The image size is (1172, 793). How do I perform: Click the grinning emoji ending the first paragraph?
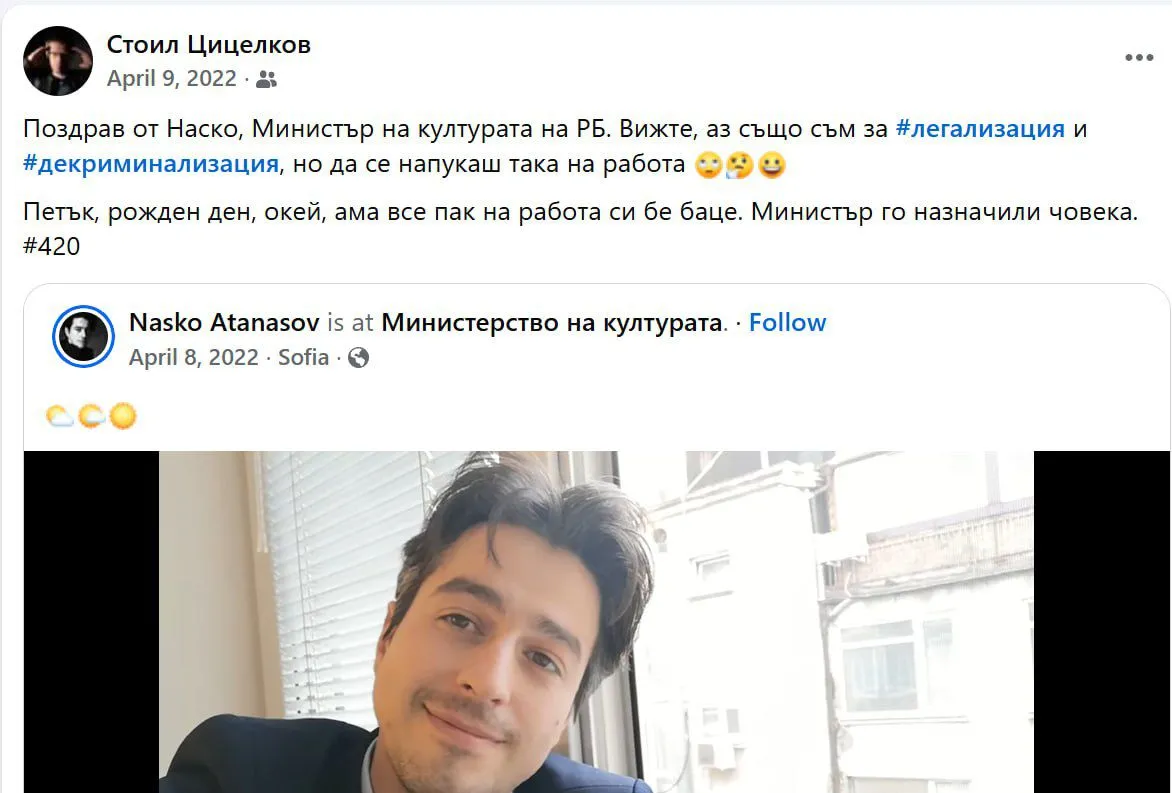(x=771, y=164)
